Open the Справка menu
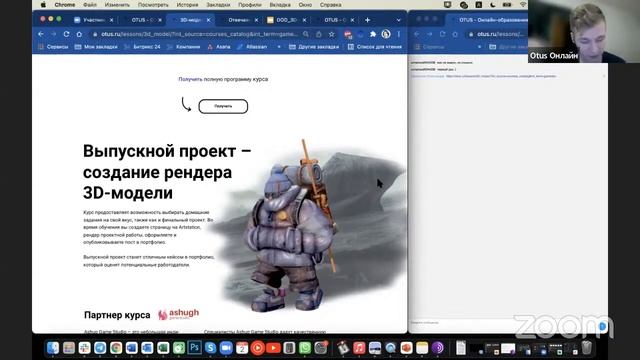640x360 pixels. 331,5
